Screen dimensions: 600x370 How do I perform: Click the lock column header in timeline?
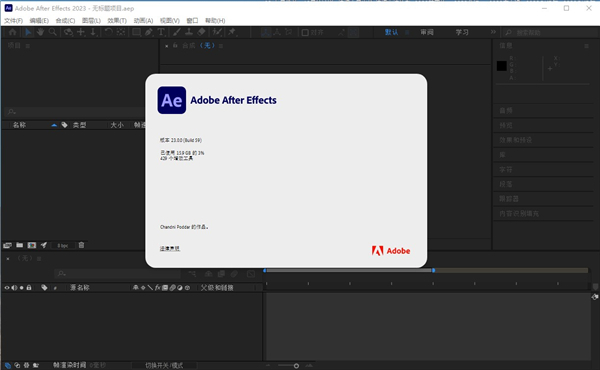(29, 287)
